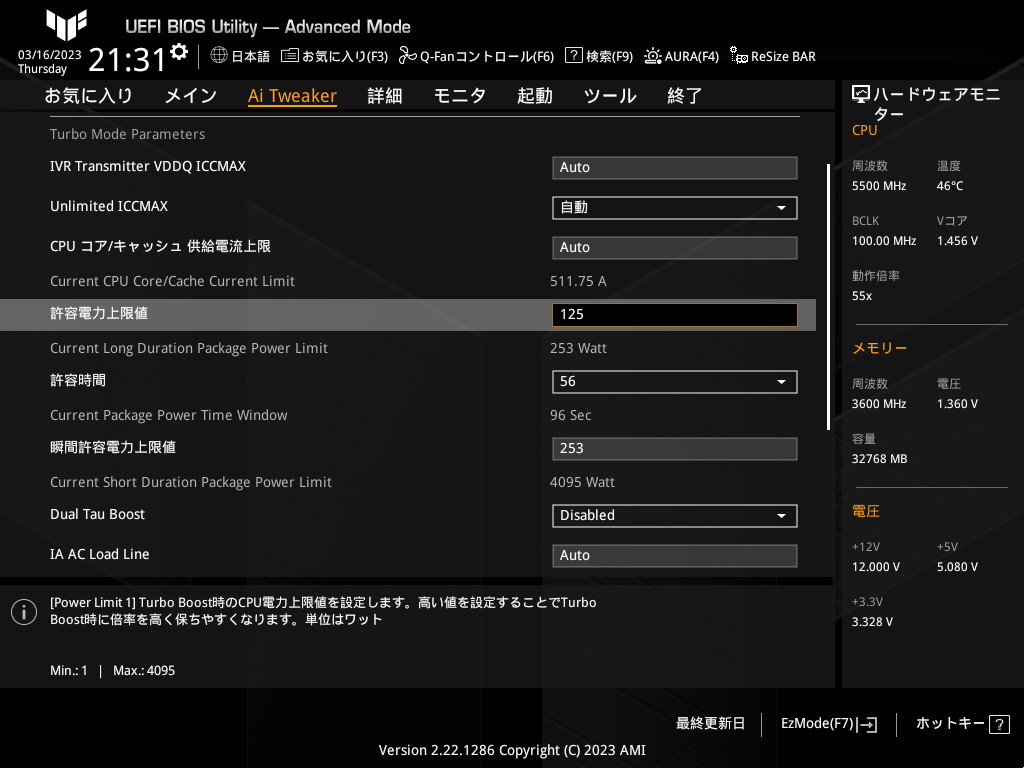Click the 03/16/2023 date

pyautogui.click(x=50, y=55)
